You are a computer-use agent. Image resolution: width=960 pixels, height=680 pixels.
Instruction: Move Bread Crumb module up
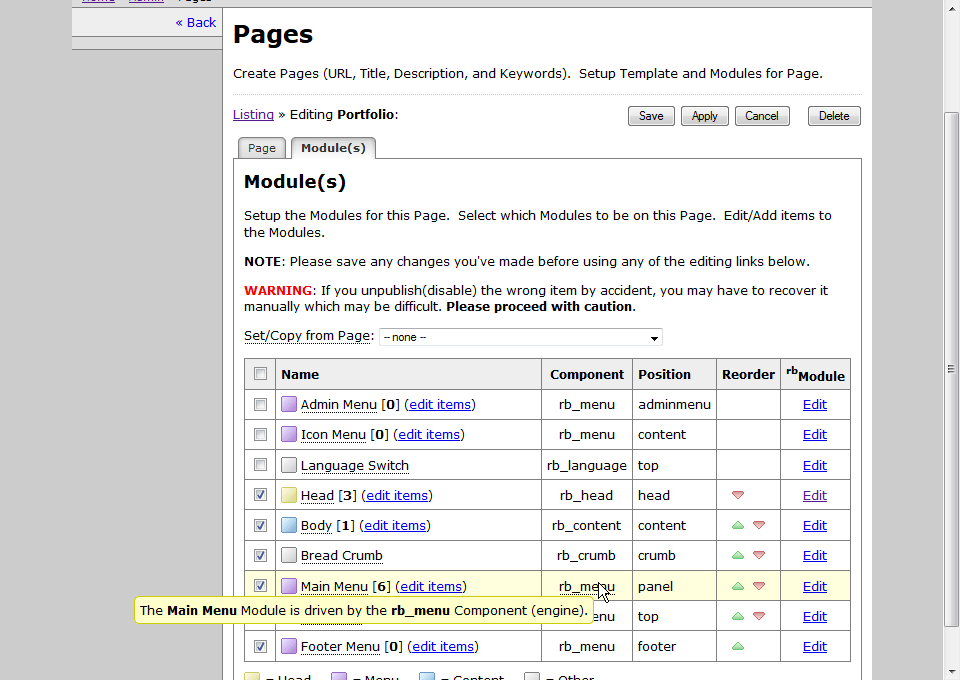point(738,555)
